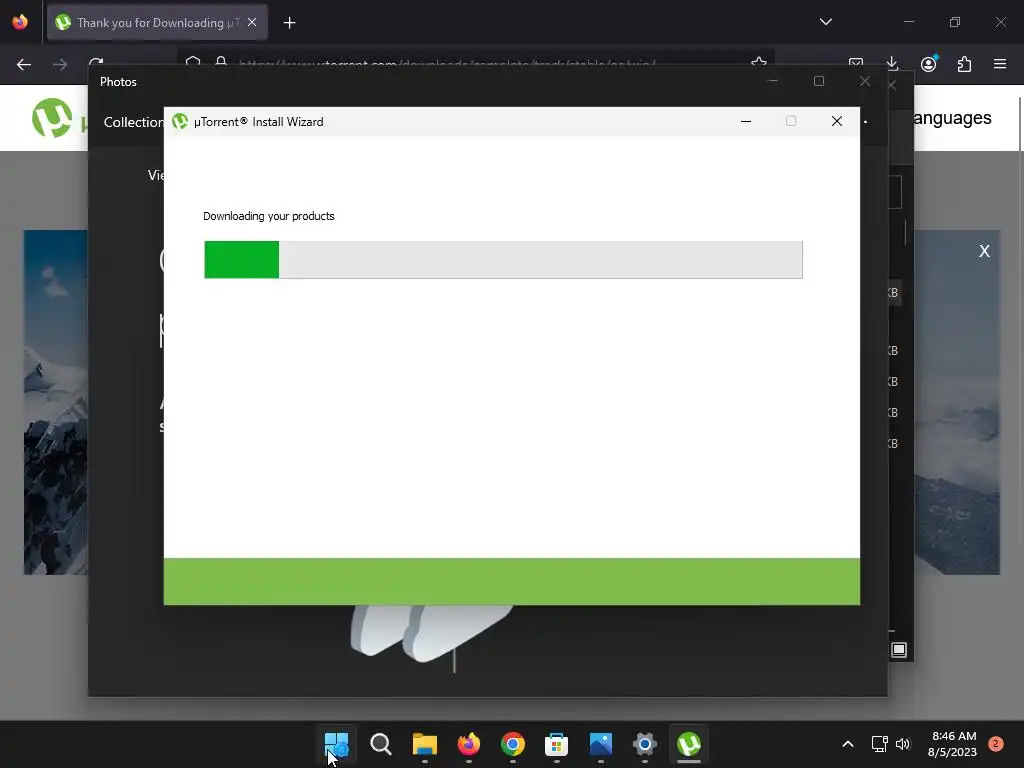
Task: Minimize the µTorrent Install Wizard
Action: pyautogui.click(x=746, y=121)
